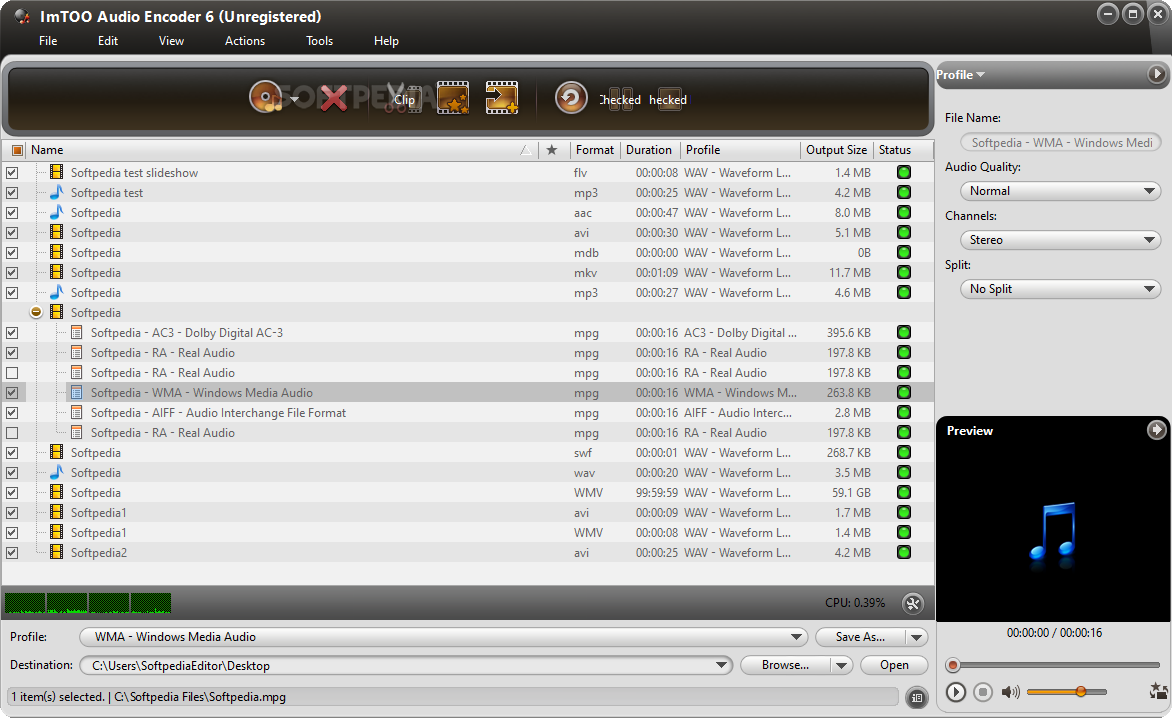
Task: Sort by the Output Size column header
Action: [x=836, y=149]
